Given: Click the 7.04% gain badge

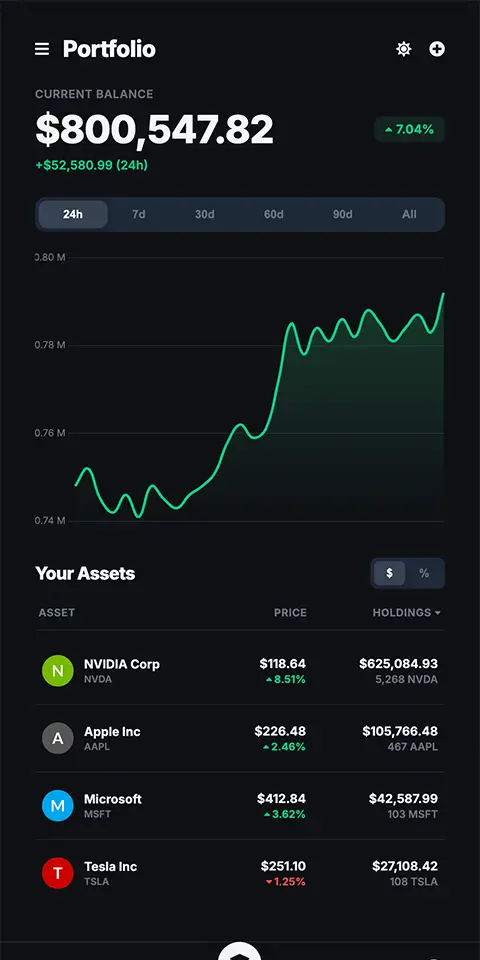Looking at the screenshot, I should pos(410,129).
